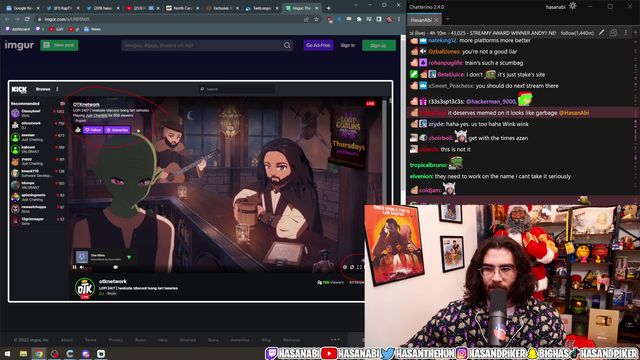The image size is (640, 360).
Task: Click the follow(1,440m) label in Chatterino
Action: click(x=577, y=33)
